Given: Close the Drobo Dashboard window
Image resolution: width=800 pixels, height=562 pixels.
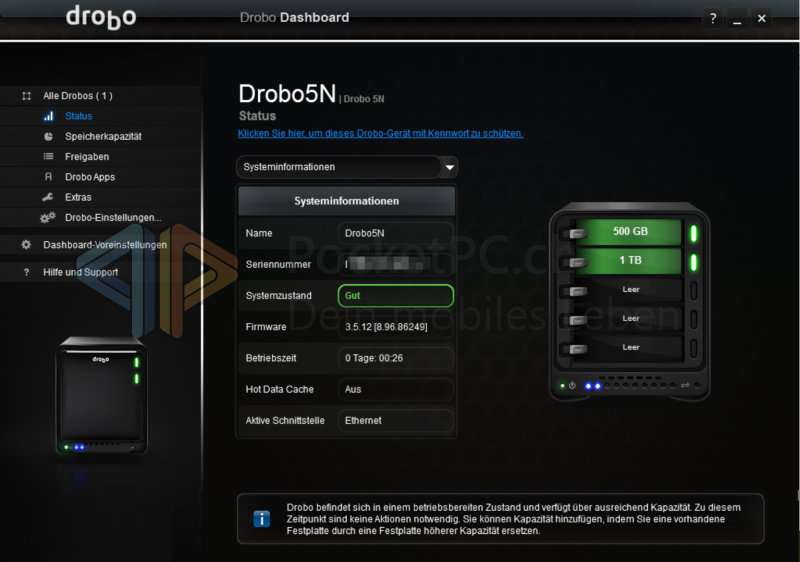Looking at the screenshot, I should pyautogui.click(x=761, y=19).
